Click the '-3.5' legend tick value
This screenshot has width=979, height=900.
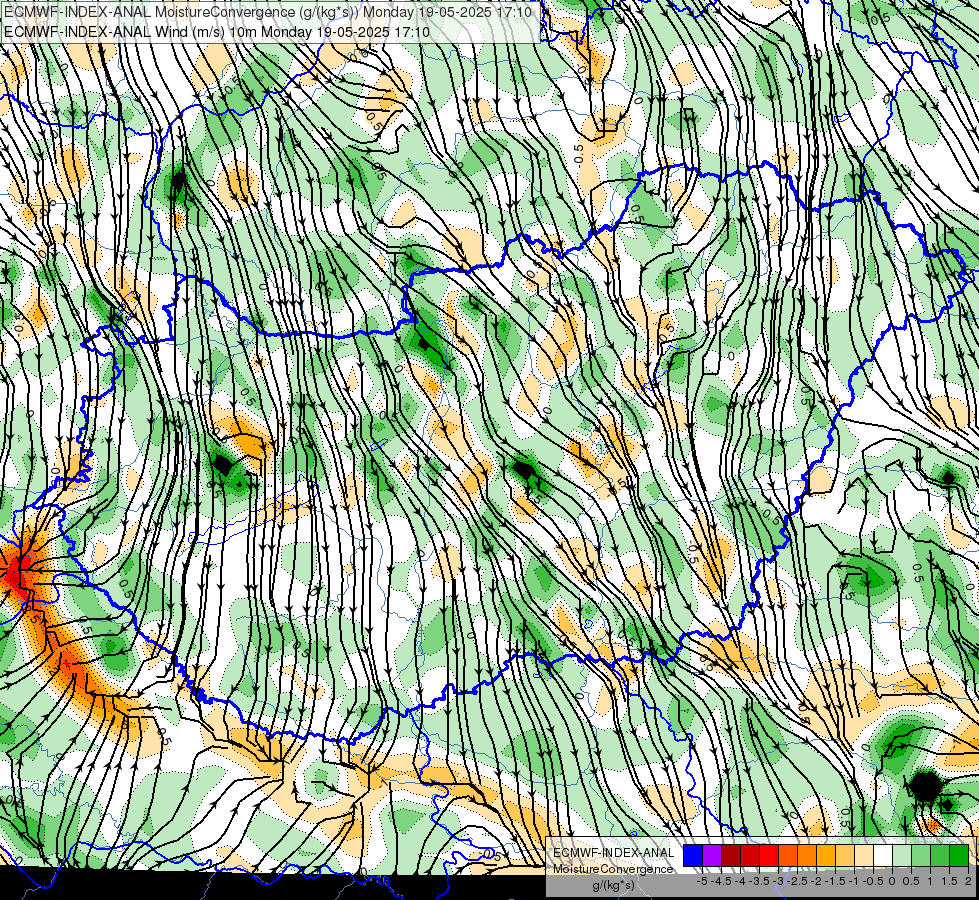(760, 881)
